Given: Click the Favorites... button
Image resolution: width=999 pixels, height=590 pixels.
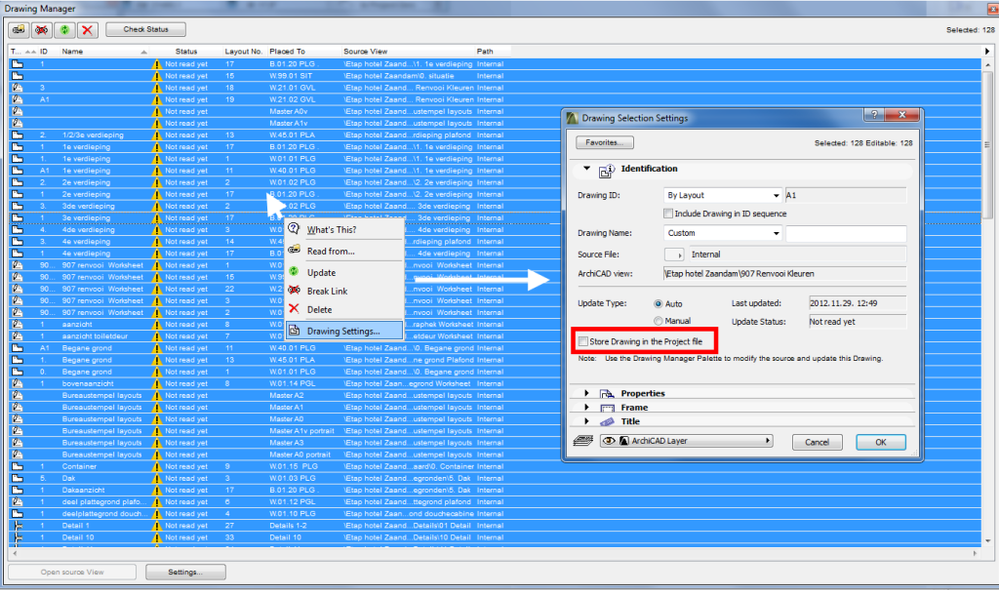Looking at the screenshot, I should tap(605, 143).
